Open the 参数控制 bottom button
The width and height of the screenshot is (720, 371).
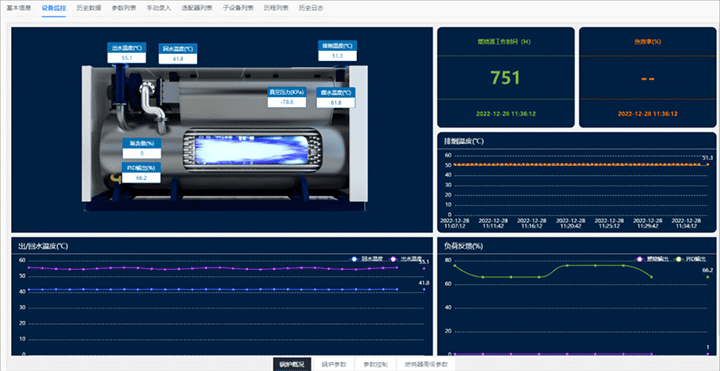click(x=375, y=365)
